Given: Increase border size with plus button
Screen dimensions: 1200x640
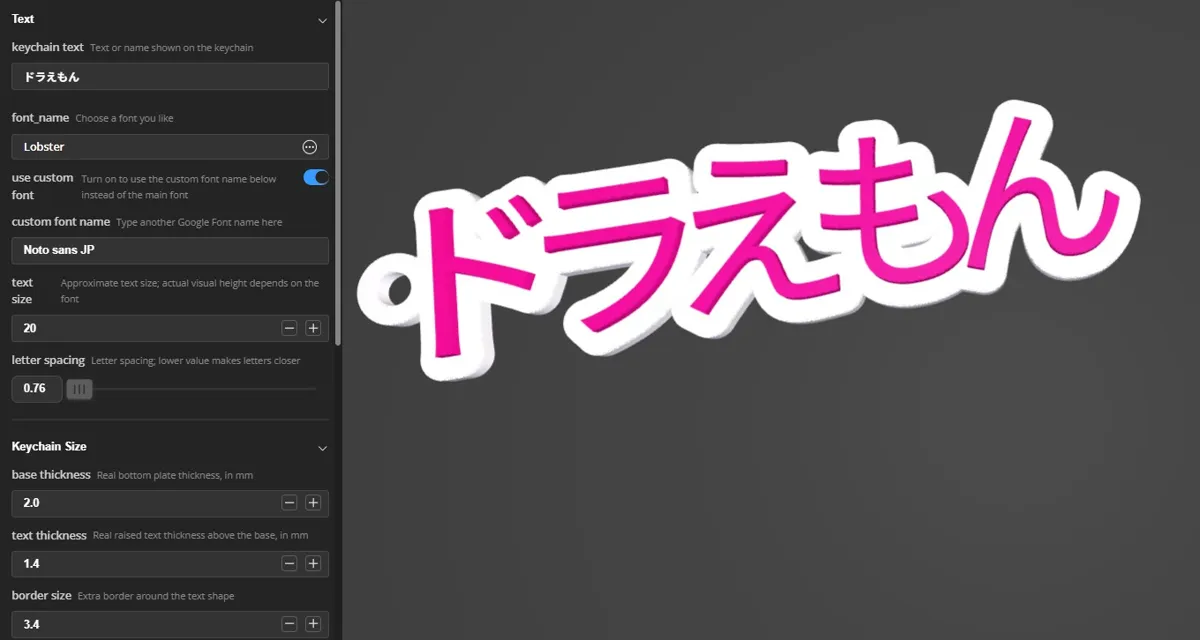Looking at the screenshot, I should [313, 624].
